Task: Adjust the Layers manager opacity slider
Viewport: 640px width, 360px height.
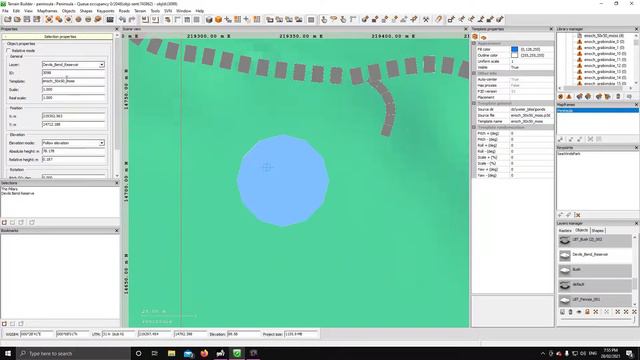Action: pyautogui.click(x=597, y=319)
